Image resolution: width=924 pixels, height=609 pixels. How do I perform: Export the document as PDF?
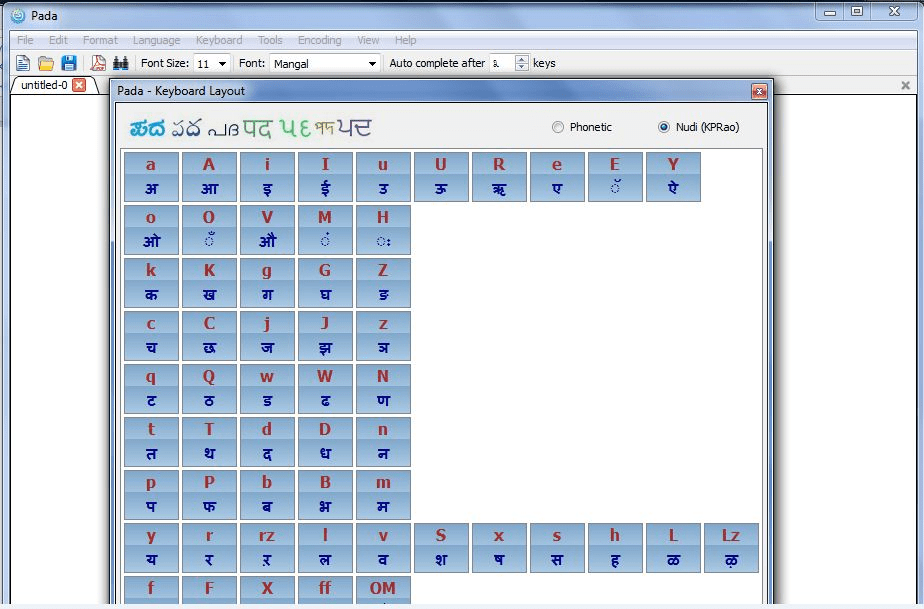coord(98,61)
